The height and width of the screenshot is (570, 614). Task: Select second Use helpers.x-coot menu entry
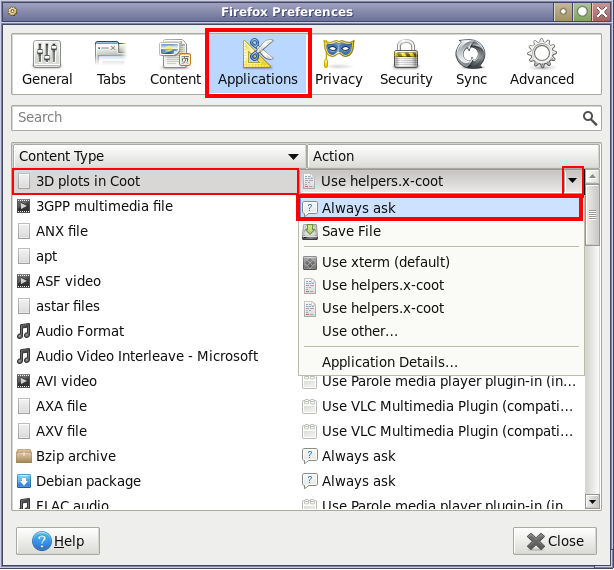tap(440, 308)
